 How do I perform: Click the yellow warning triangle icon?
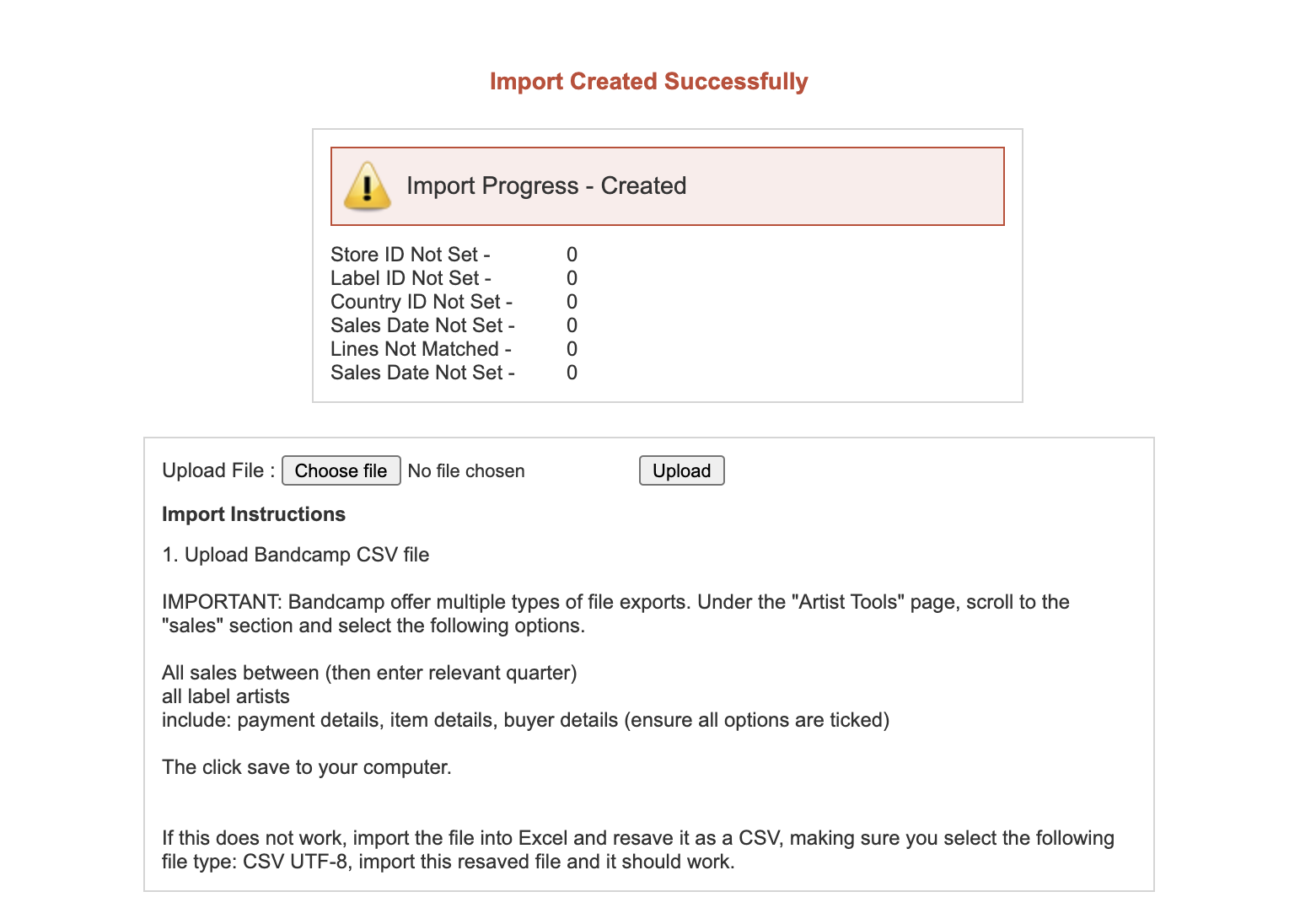(x=367, y=185)
